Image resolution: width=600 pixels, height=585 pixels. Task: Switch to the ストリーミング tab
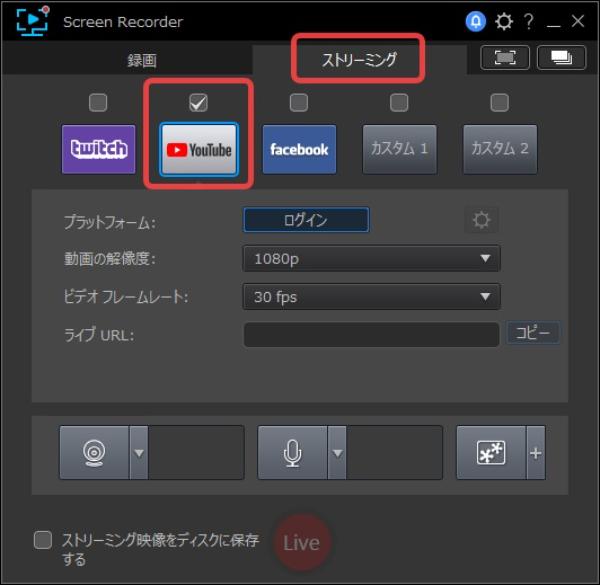pos(359,60)
